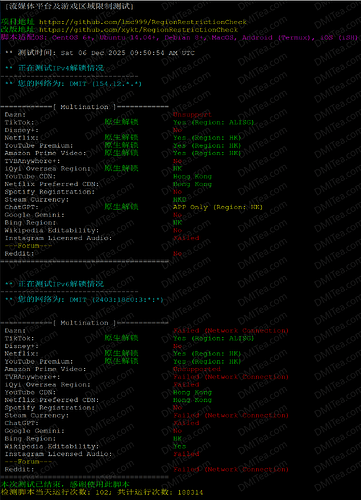Click the IPv4 YouTube Premium label
361x500 pixels.
(x=39, y=146)
